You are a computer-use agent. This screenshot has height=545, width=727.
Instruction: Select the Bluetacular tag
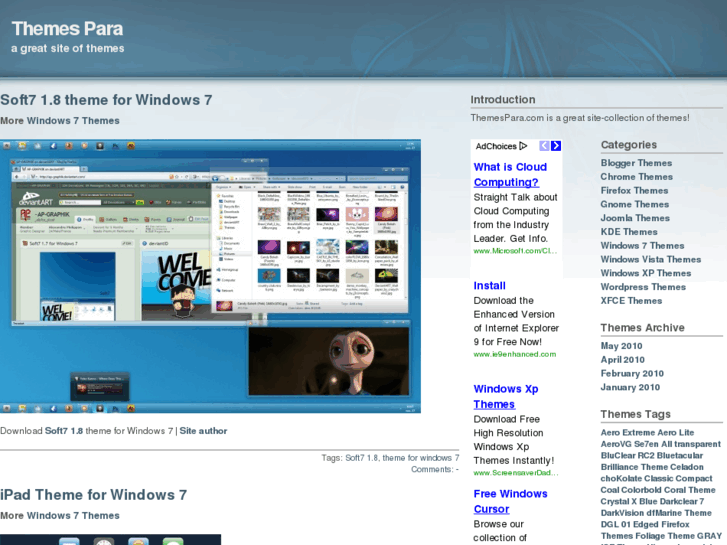point(680,456)
